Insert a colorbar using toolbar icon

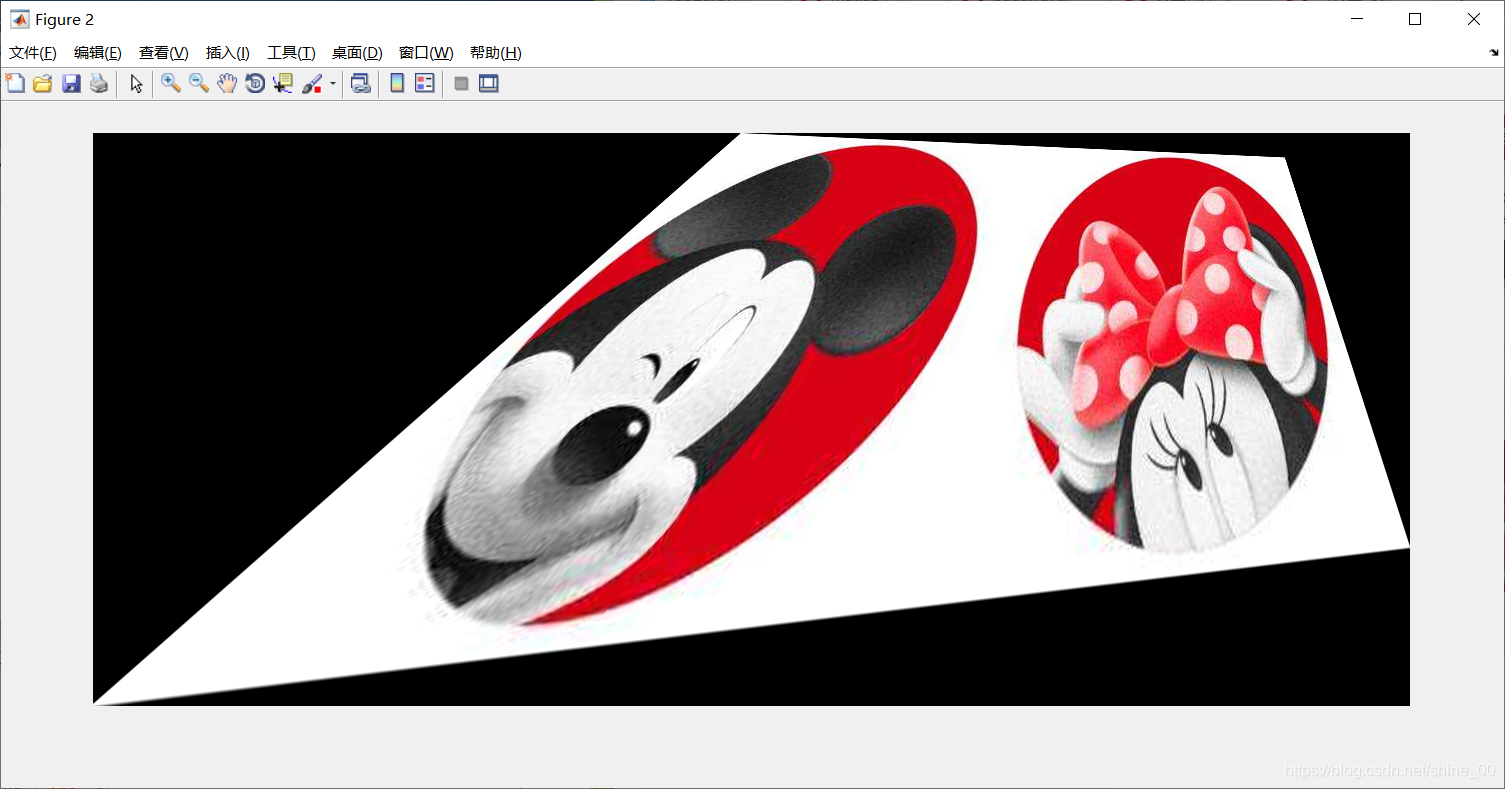397,84
